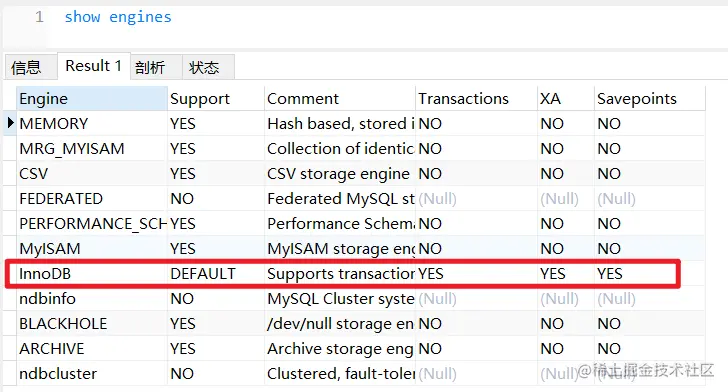Click the Support column header

216,98
